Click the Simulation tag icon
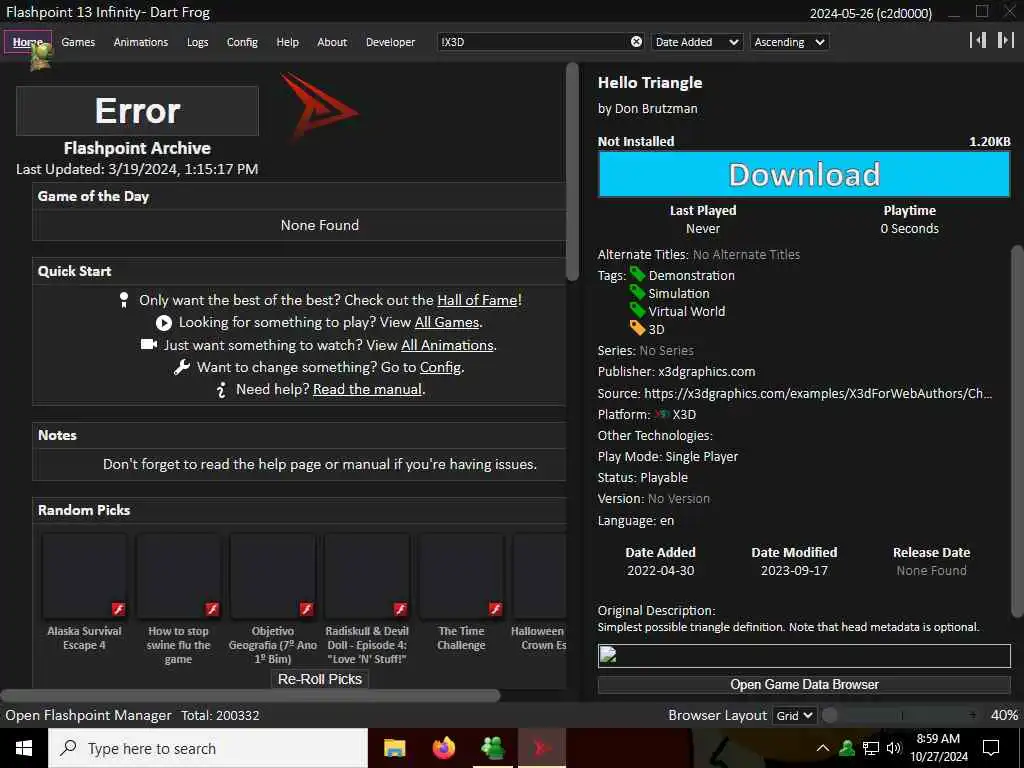This screenshot has width=1024, height=768. click(x=637, y=292)
